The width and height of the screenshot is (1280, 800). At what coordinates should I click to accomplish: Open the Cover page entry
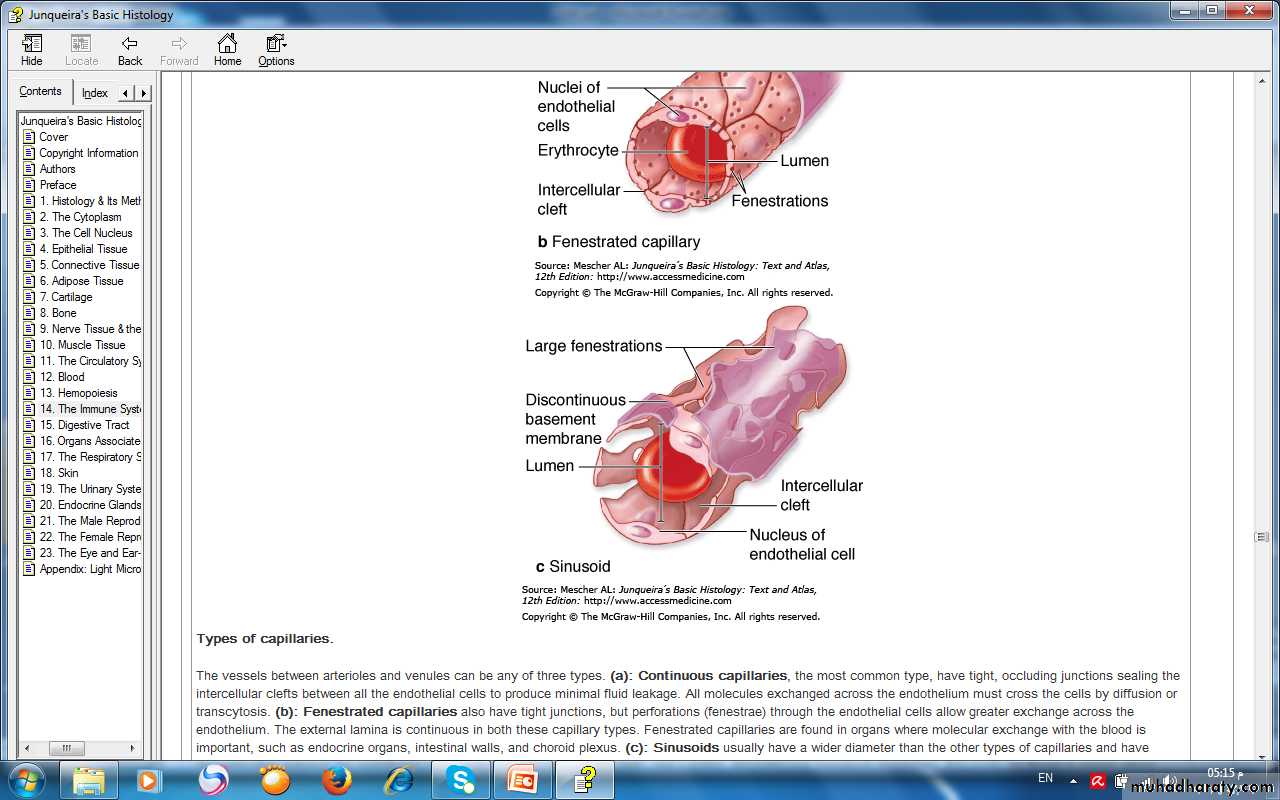click(x=54, y=137)
